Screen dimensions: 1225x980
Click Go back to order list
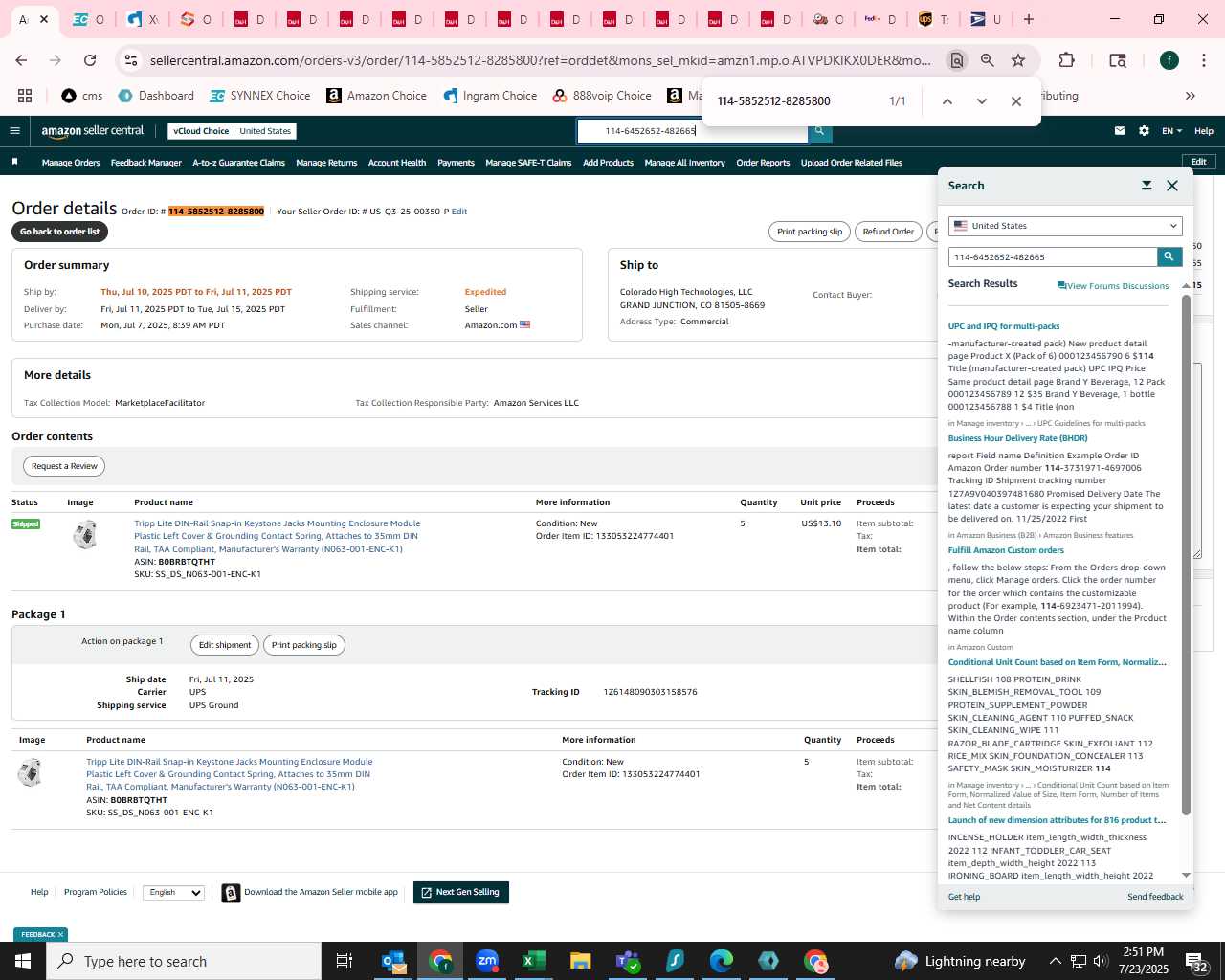tap(60, 232)
